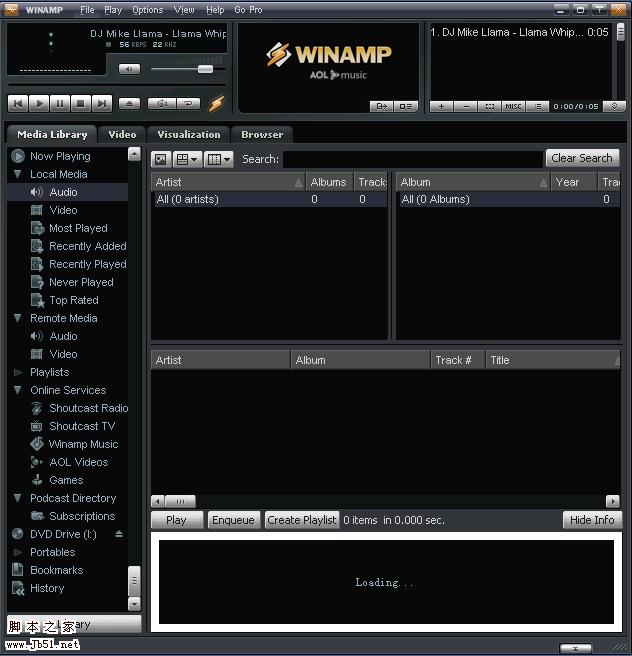Collapse the Remote Media tree node
The height and width of the screenshot is (656, 632).
coord(18,318)
